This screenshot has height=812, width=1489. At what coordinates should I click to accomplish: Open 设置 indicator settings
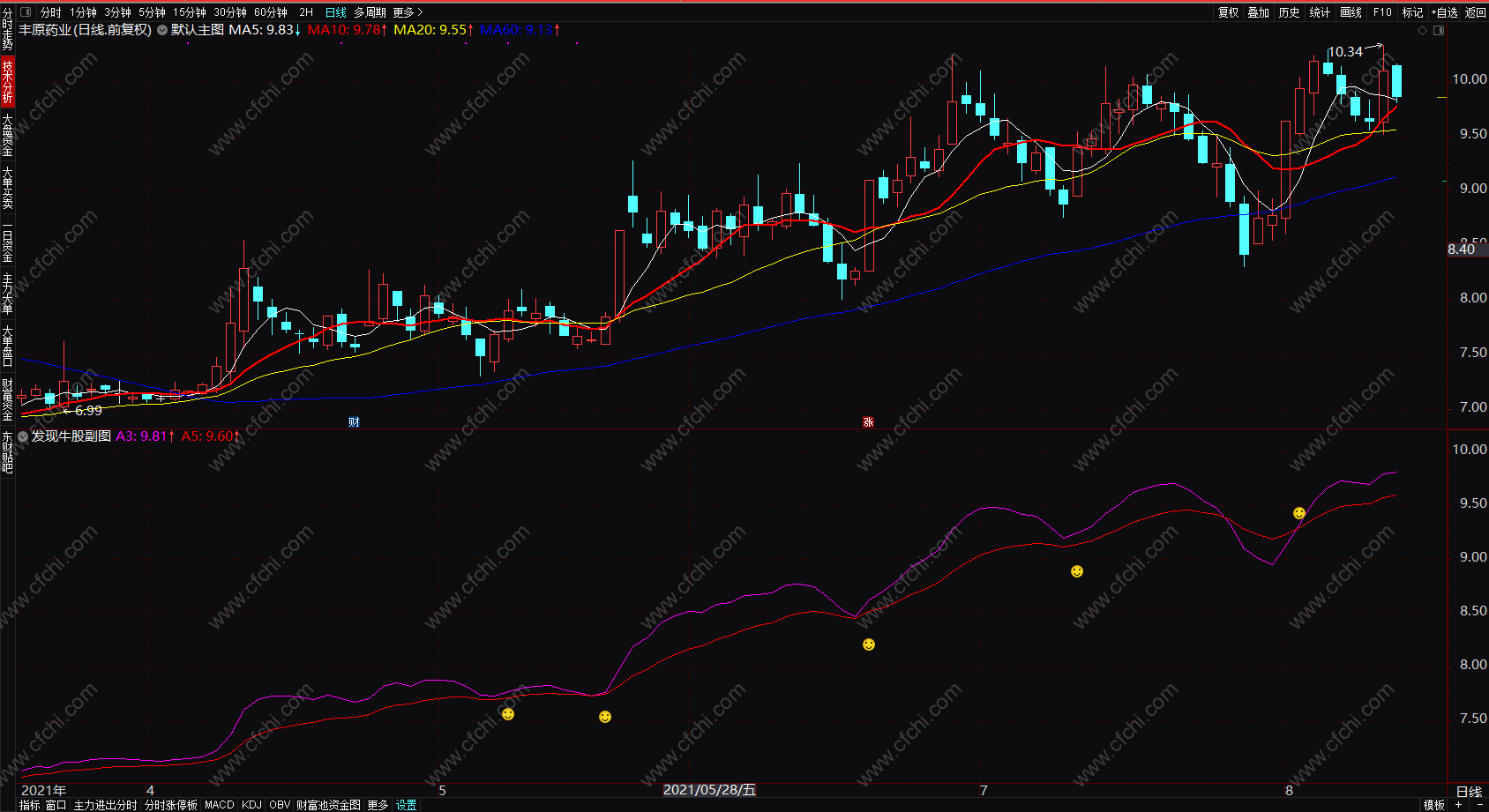[406, 805]
